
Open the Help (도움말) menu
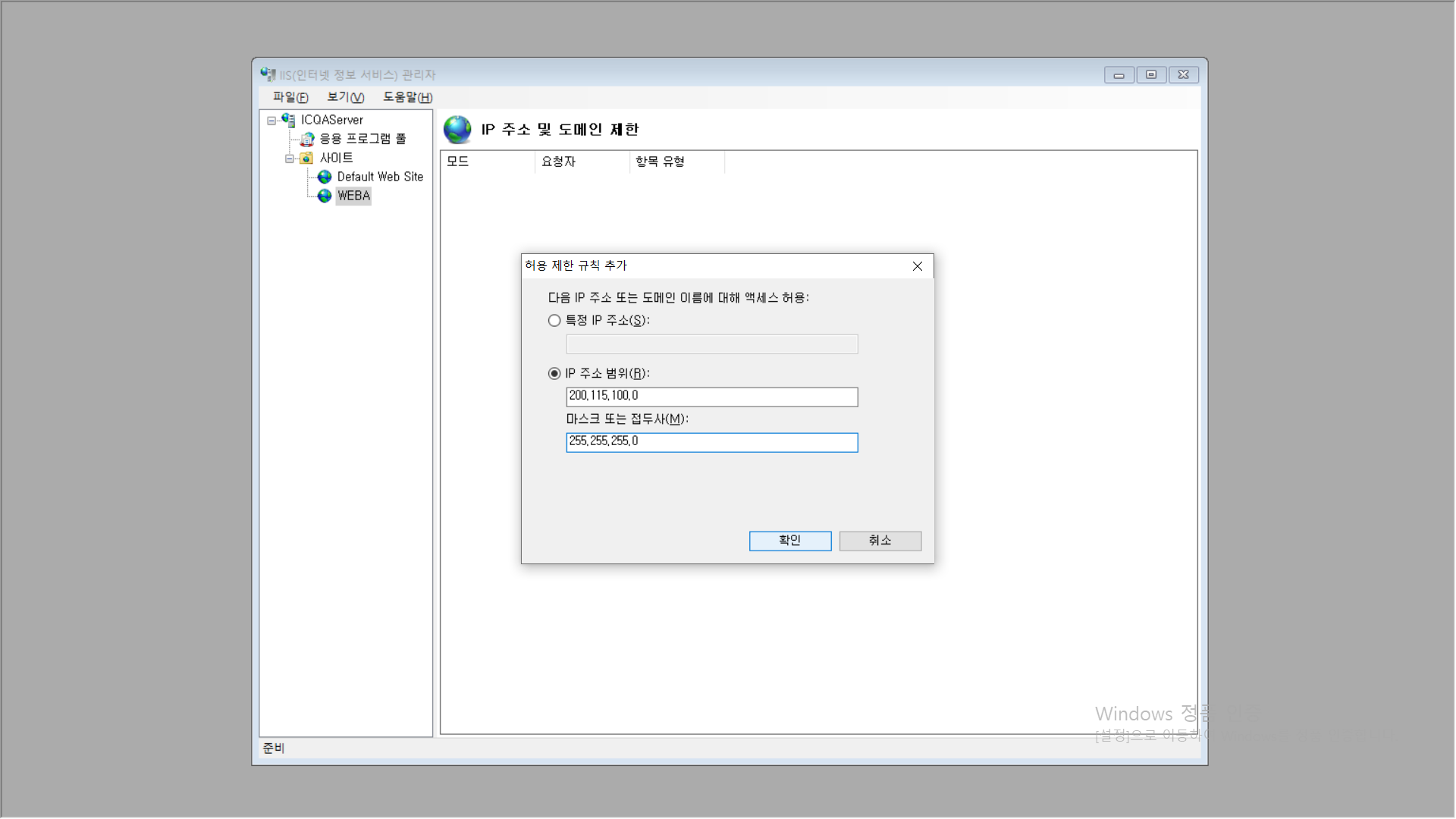[x=407, y=97]
